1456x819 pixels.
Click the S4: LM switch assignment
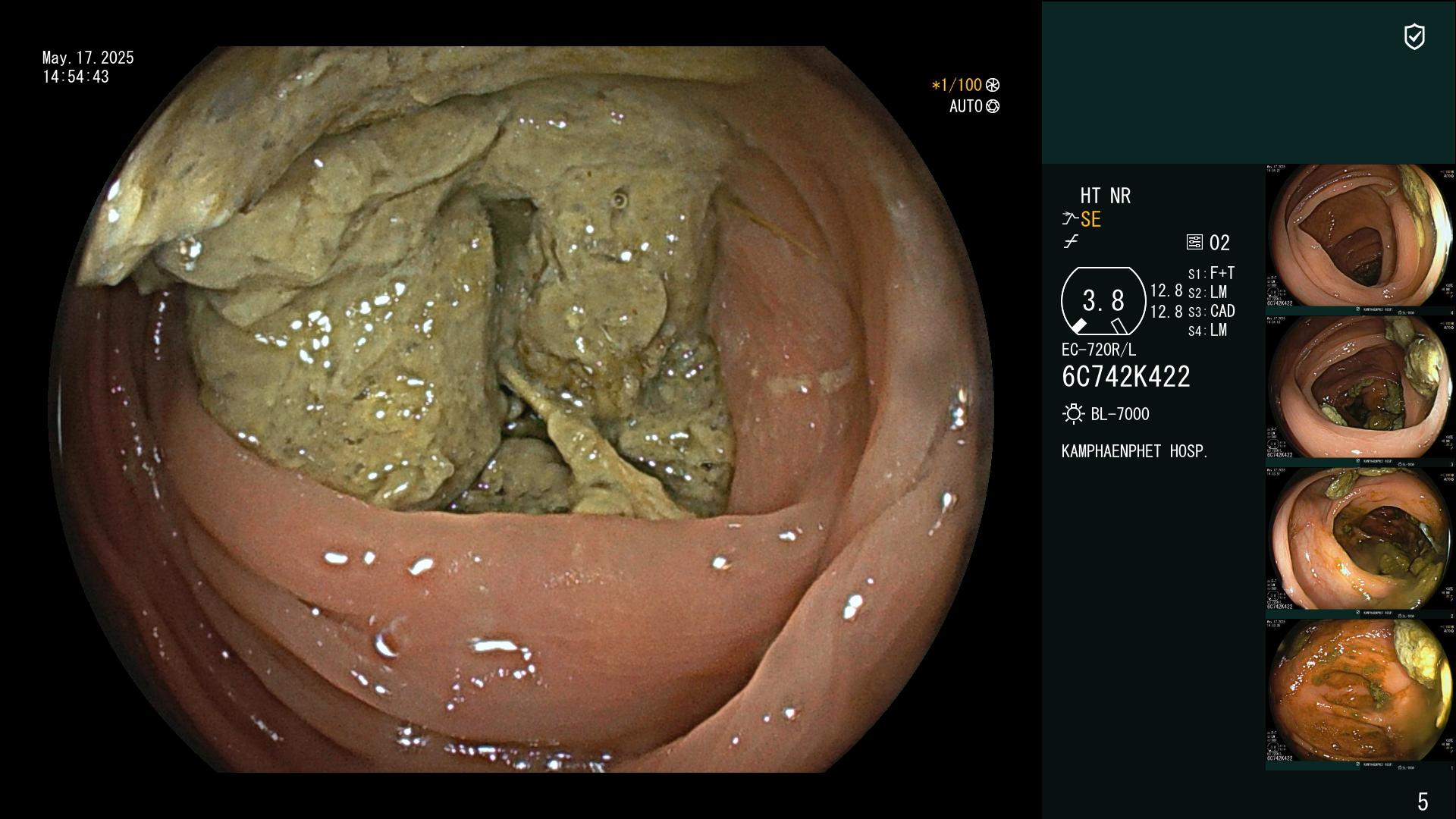tap(1208, 330)
